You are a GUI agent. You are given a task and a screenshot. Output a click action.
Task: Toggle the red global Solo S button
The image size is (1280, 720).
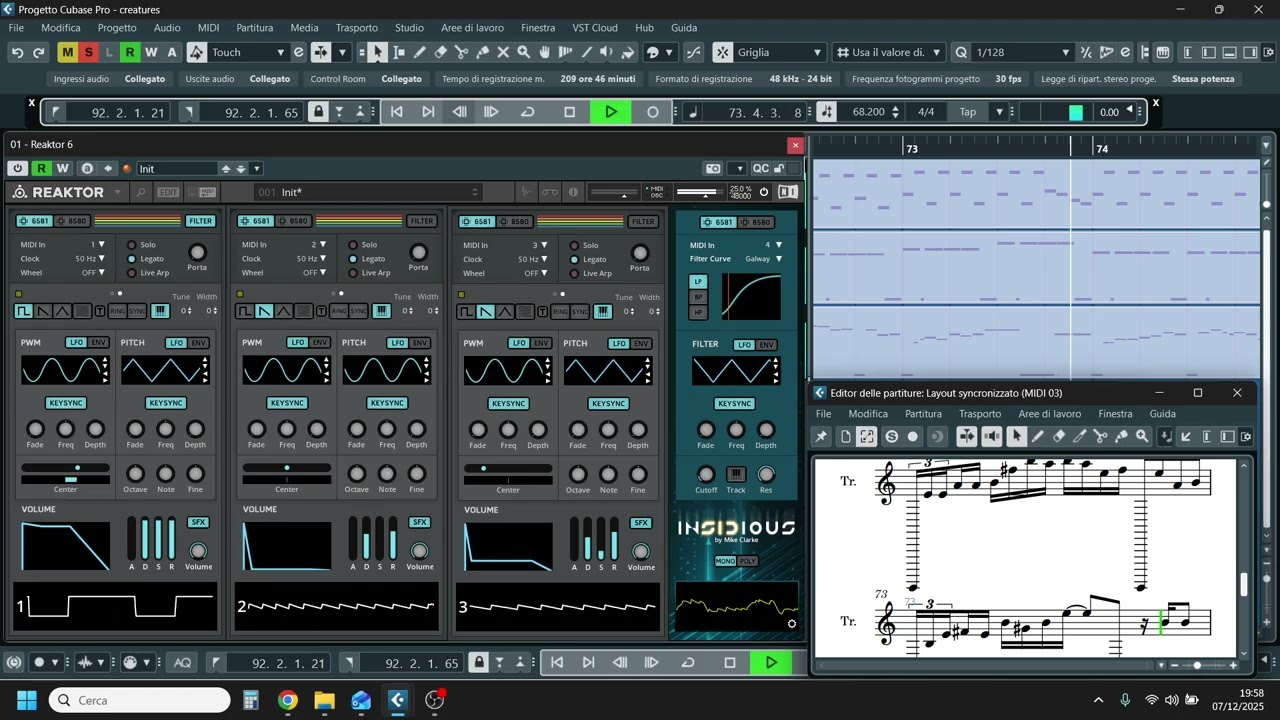(x=88, y=52)
